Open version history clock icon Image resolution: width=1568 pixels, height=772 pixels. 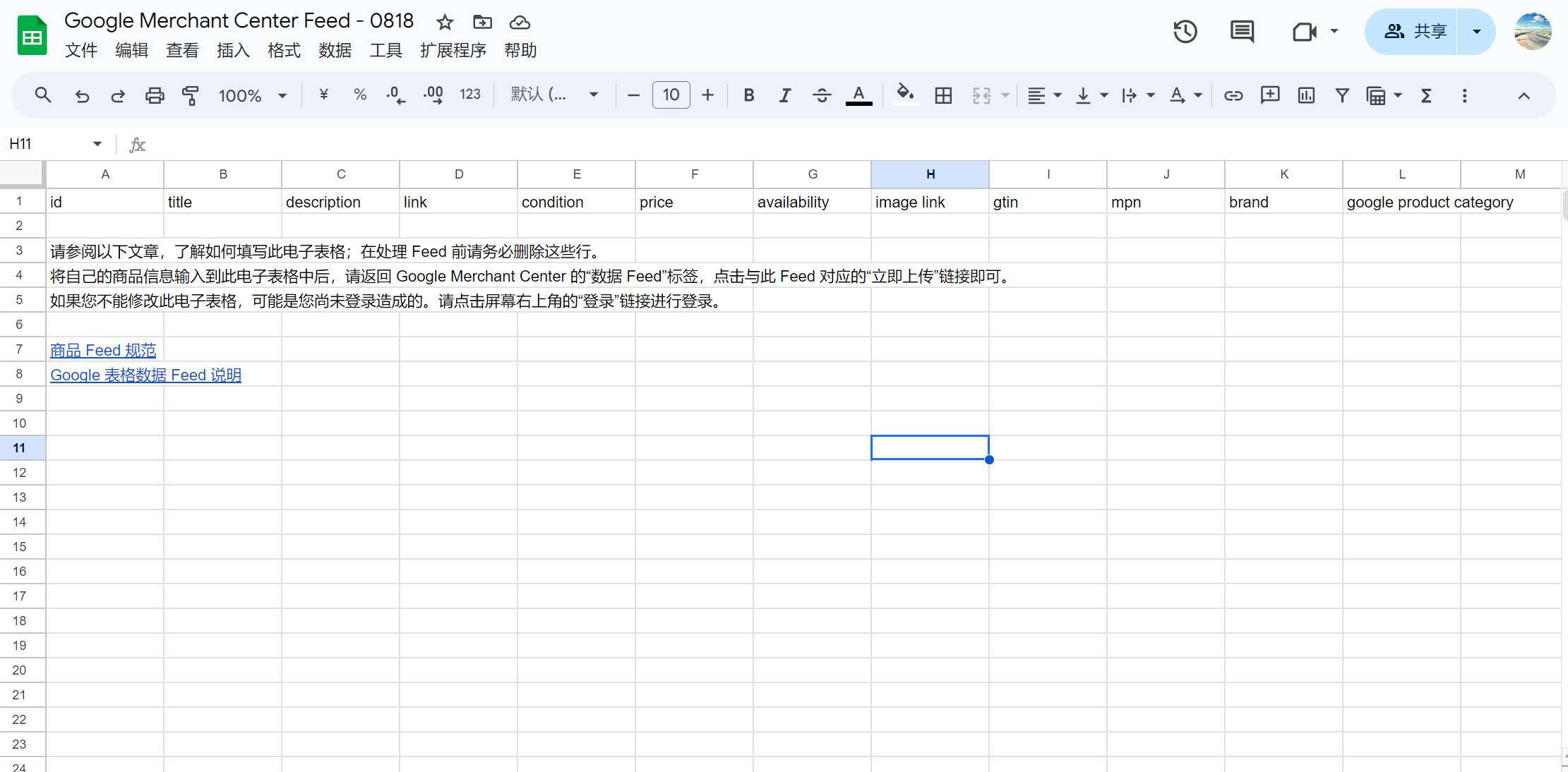1185,31
